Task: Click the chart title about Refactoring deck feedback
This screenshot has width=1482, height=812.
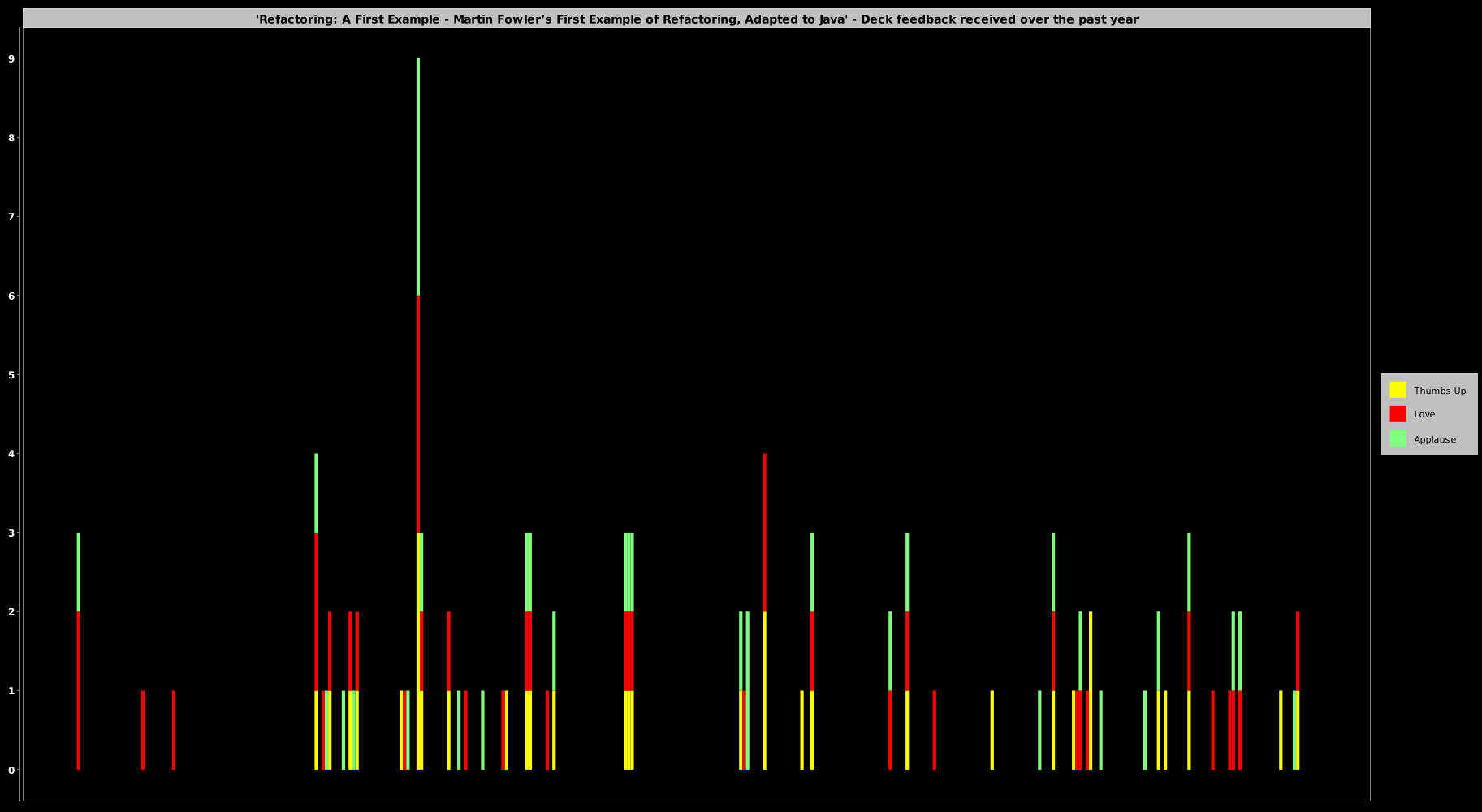Action: coord(697,19)
